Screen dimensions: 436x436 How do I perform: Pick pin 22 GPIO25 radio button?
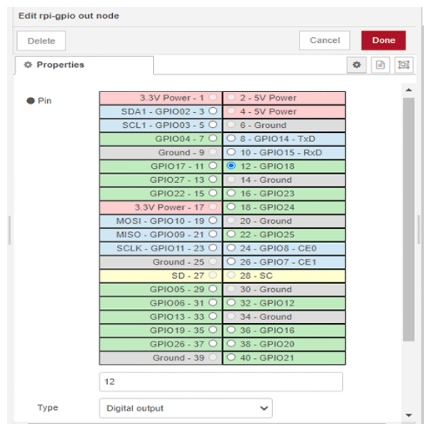[231, 234]
